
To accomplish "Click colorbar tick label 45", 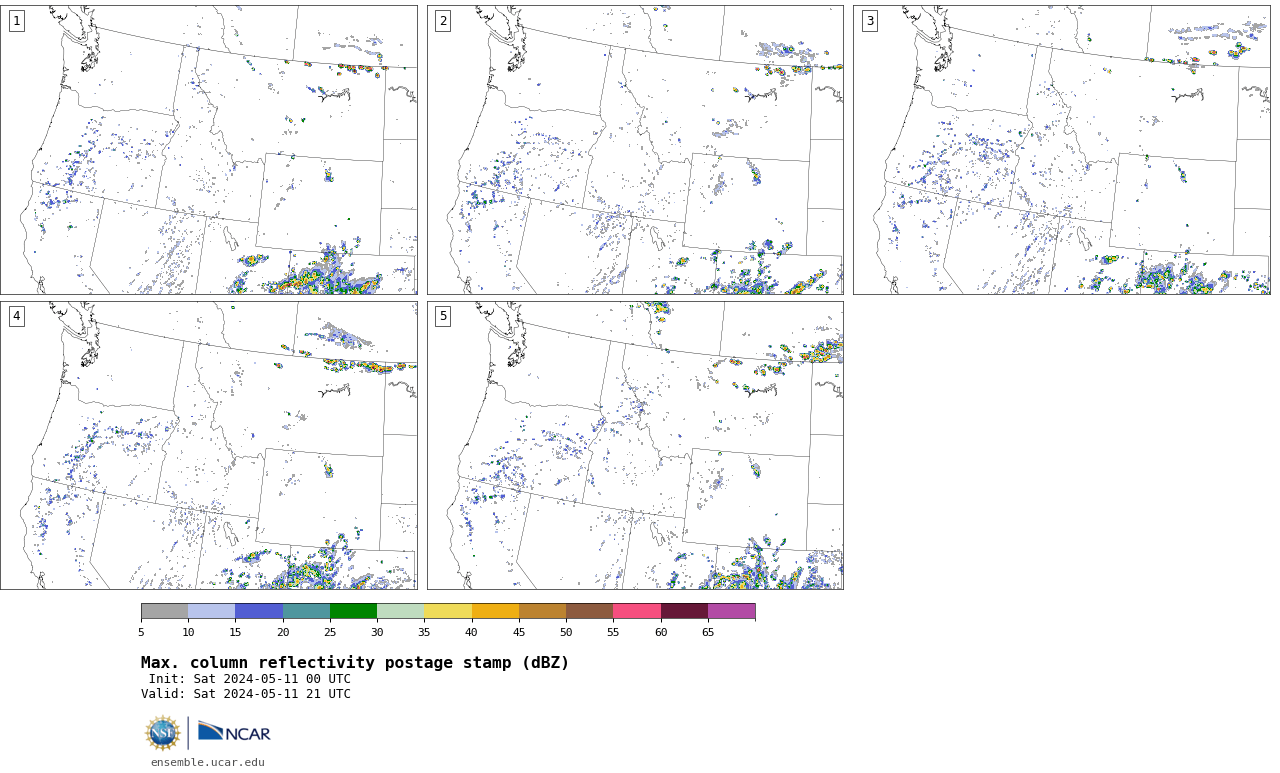I will coord(519,632).
